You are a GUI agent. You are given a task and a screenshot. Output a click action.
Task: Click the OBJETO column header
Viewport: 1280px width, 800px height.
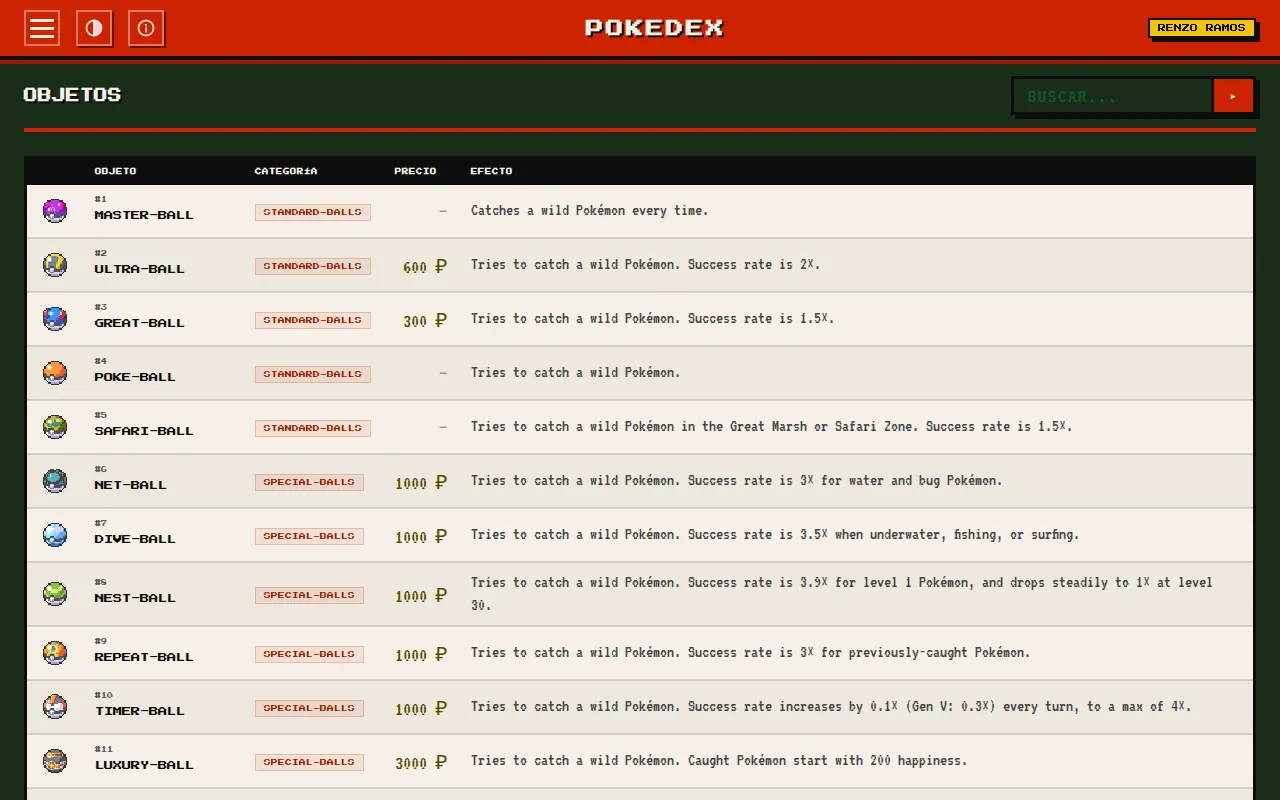point(115,171)
